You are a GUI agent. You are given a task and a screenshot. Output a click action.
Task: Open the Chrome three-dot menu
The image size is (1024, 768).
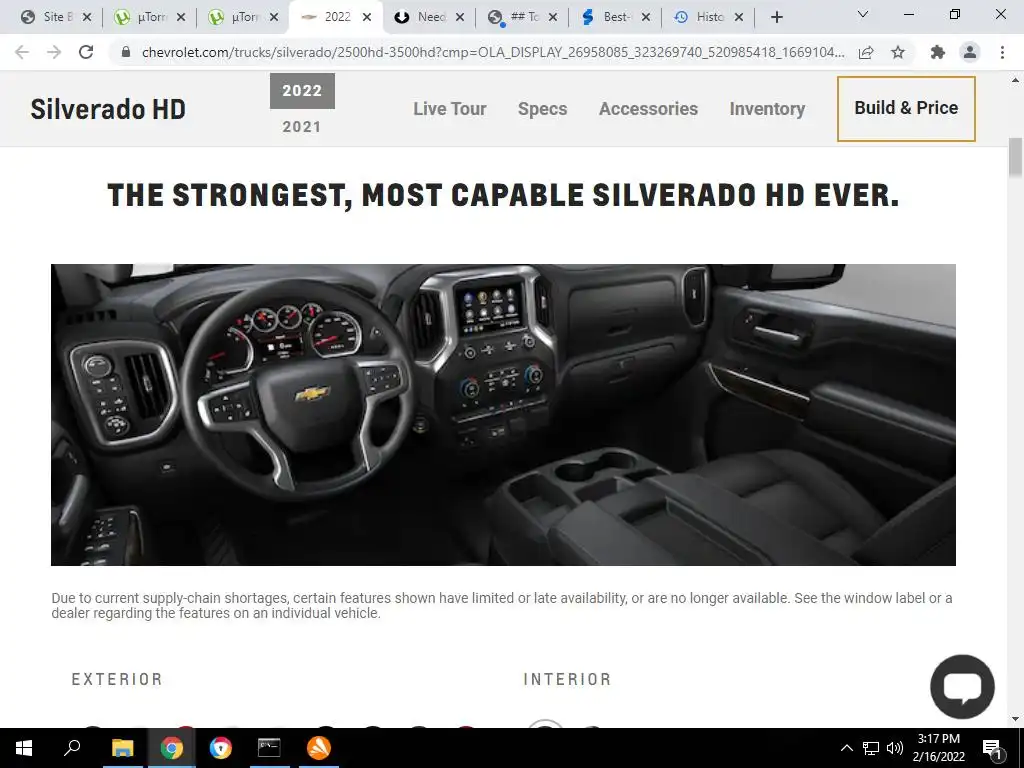click(1002, 52)
